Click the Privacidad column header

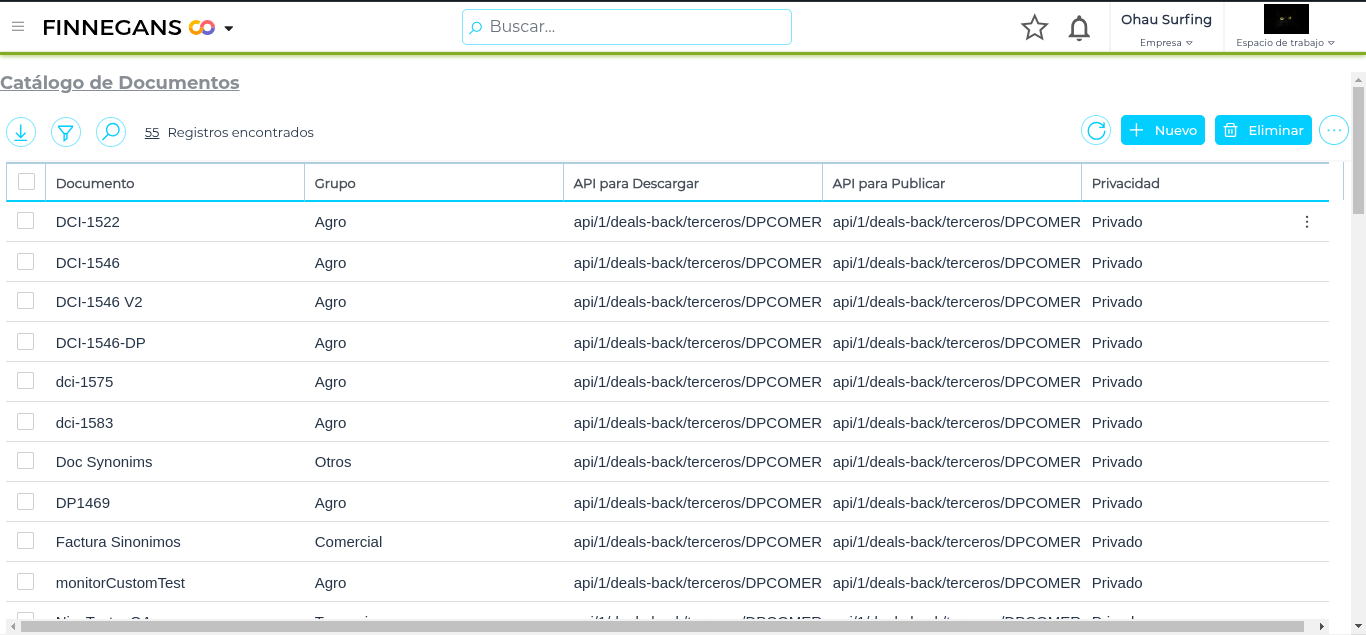pyautogui.click(x=1125, y=183)
